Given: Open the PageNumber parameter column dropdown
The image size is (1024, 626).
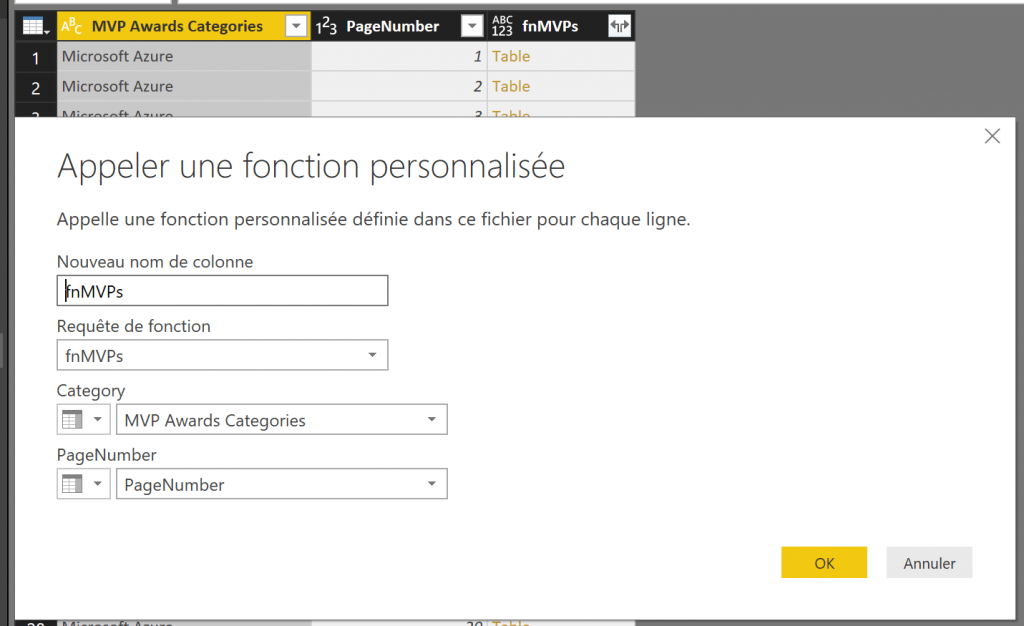Looking at the screenshot, I should tap(281, 484).
